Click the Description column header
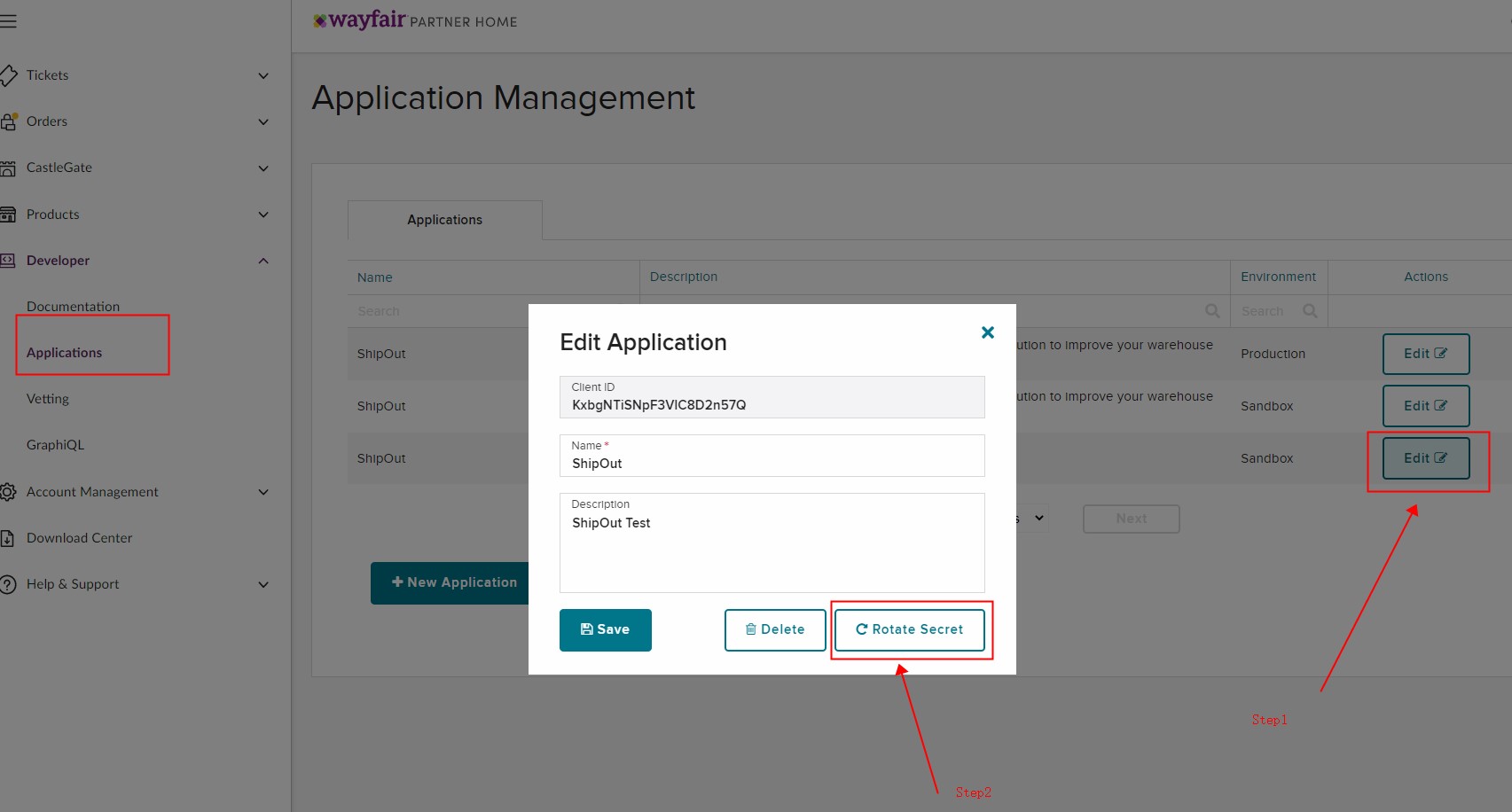The width and height of the screenshot is (1512, 812). click(x=684, y=277)
